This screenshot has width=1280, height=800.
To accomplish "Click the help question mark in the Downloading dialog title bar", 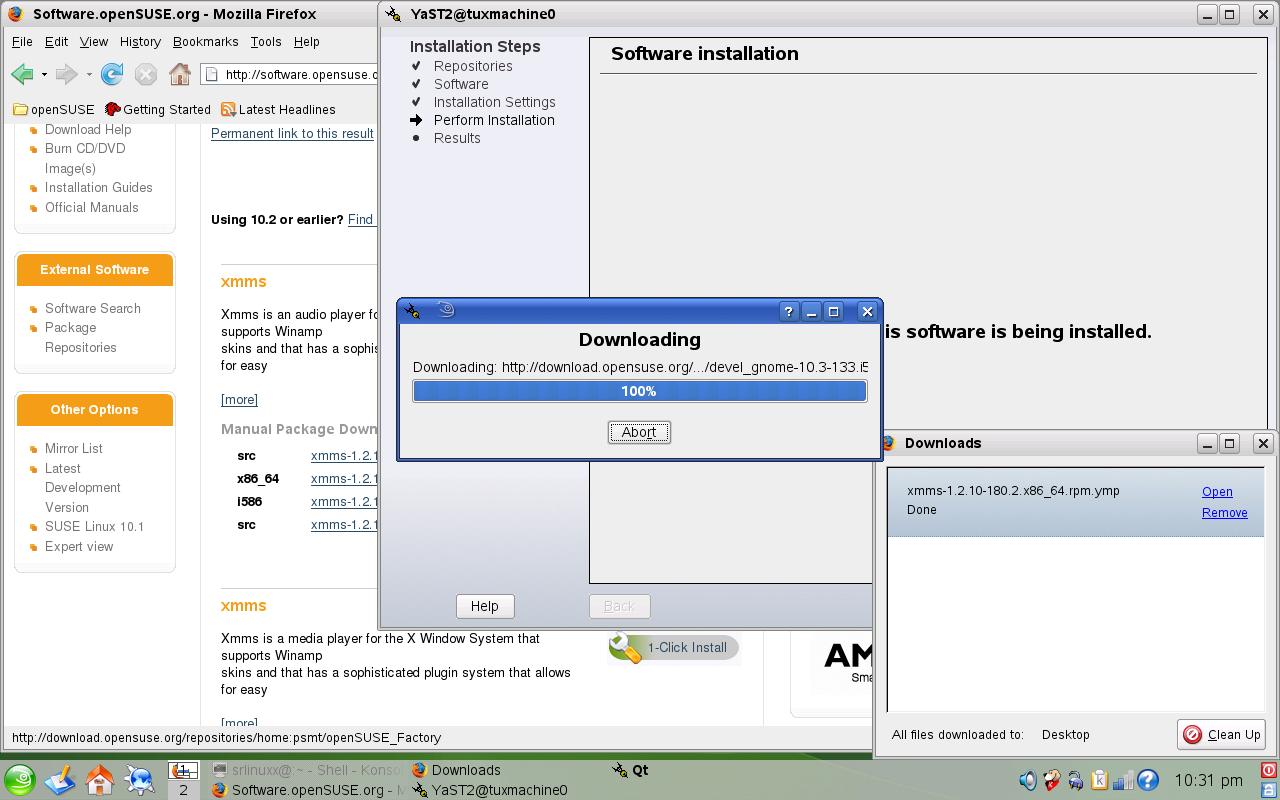I will [788, 311].
